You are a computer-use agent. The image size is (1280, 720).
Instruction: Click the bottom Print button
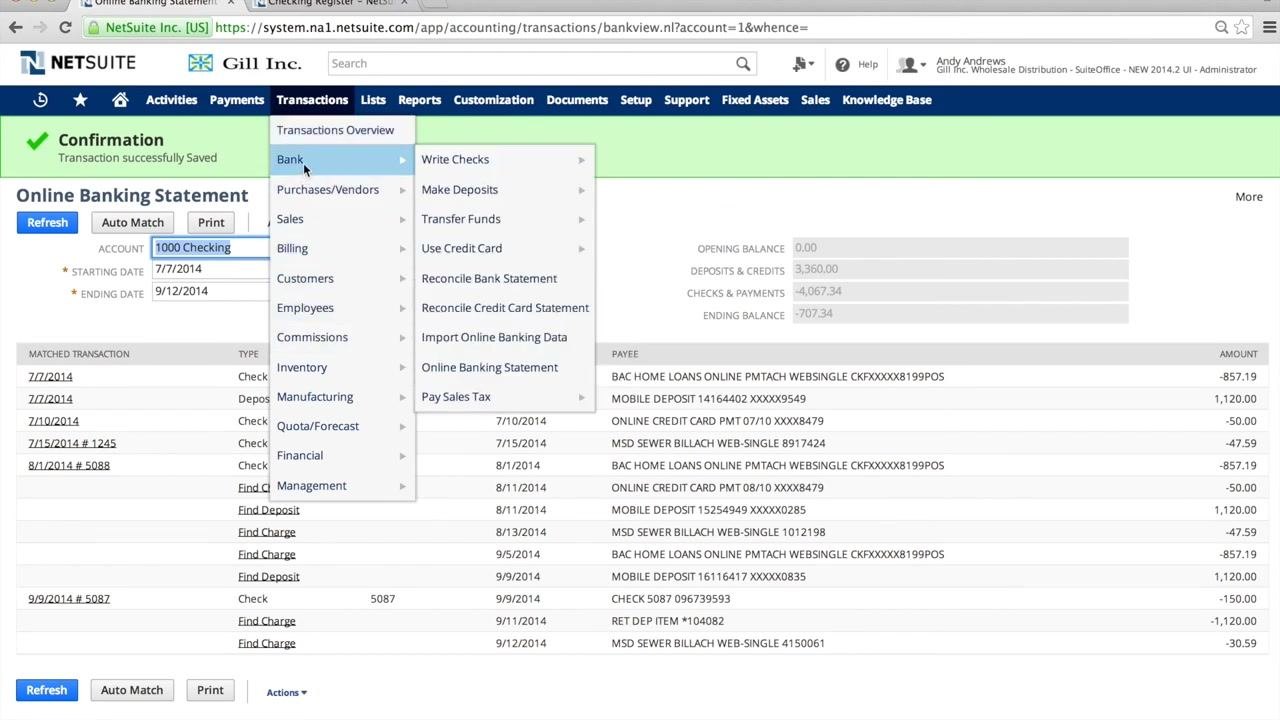(210, 690)
